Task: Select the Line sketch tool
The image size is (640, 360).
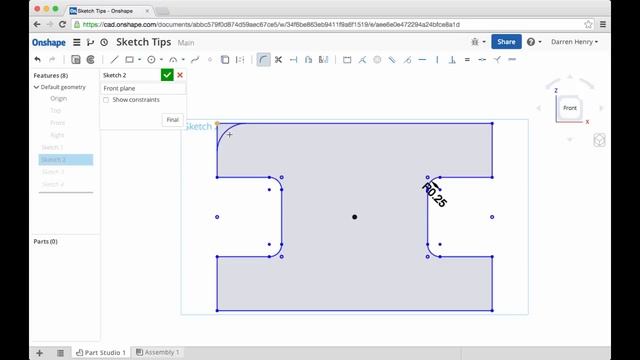Action: pyautogui.click(x=114, y=60)
